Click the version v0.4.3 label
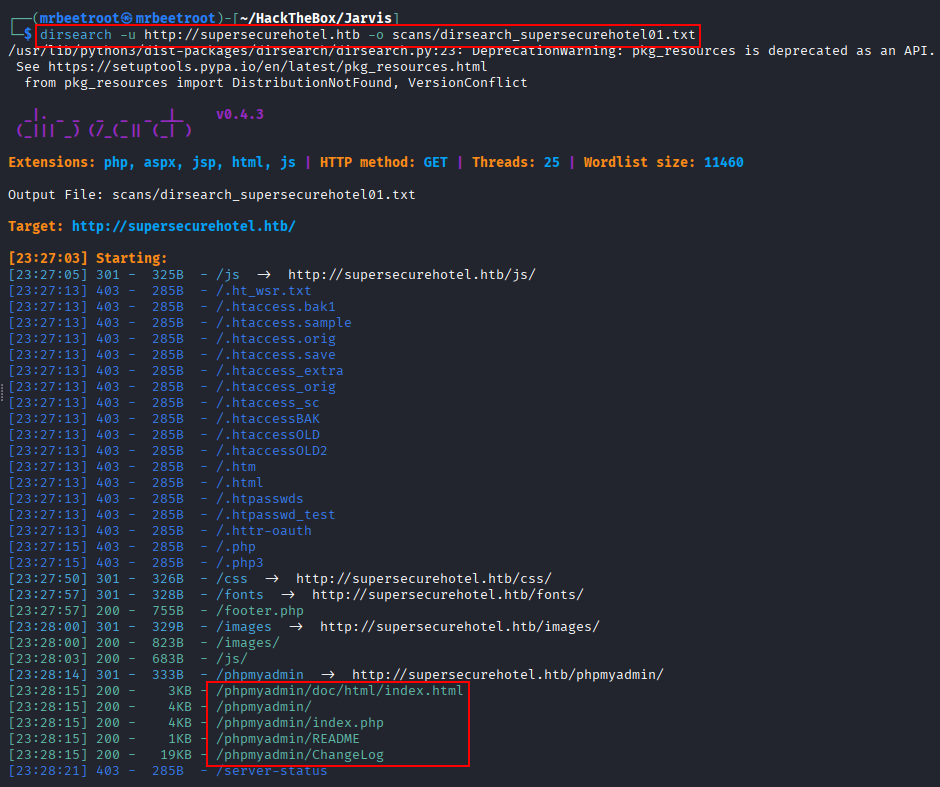This screenshot has width=940, height=787. (240, 114)
